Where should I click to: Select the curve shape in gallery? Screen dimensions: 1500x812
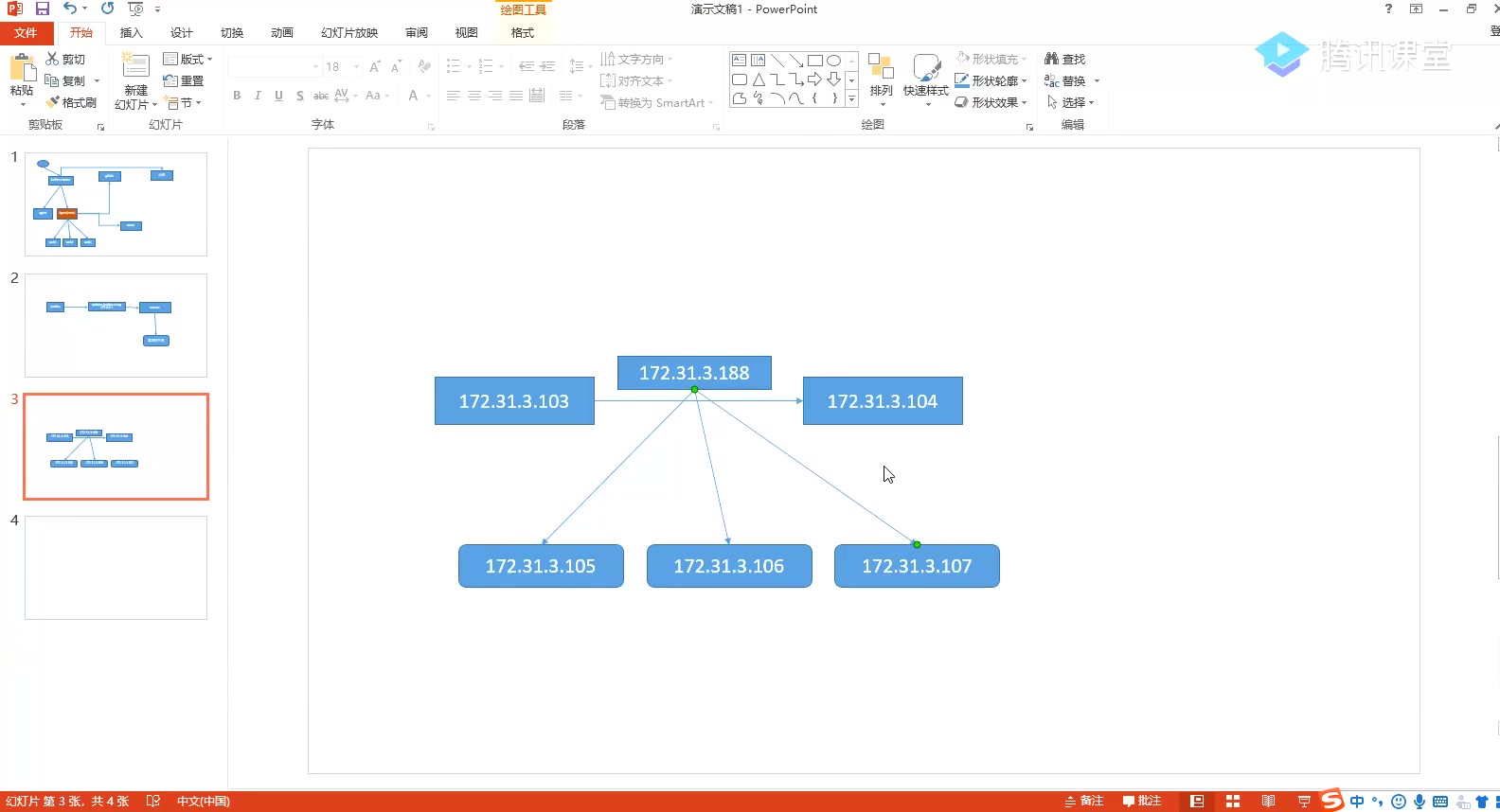795,98
